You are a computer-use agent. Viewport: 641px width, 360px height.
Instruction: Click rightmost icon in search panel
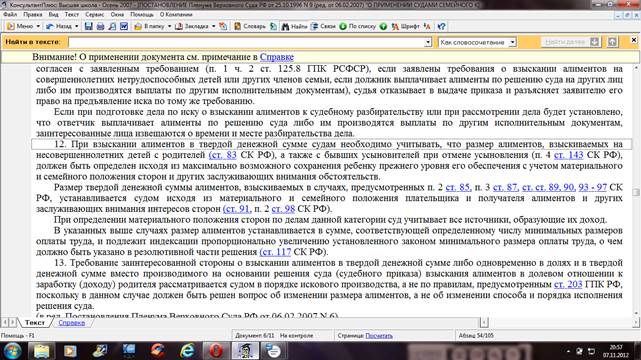point(612,42)
